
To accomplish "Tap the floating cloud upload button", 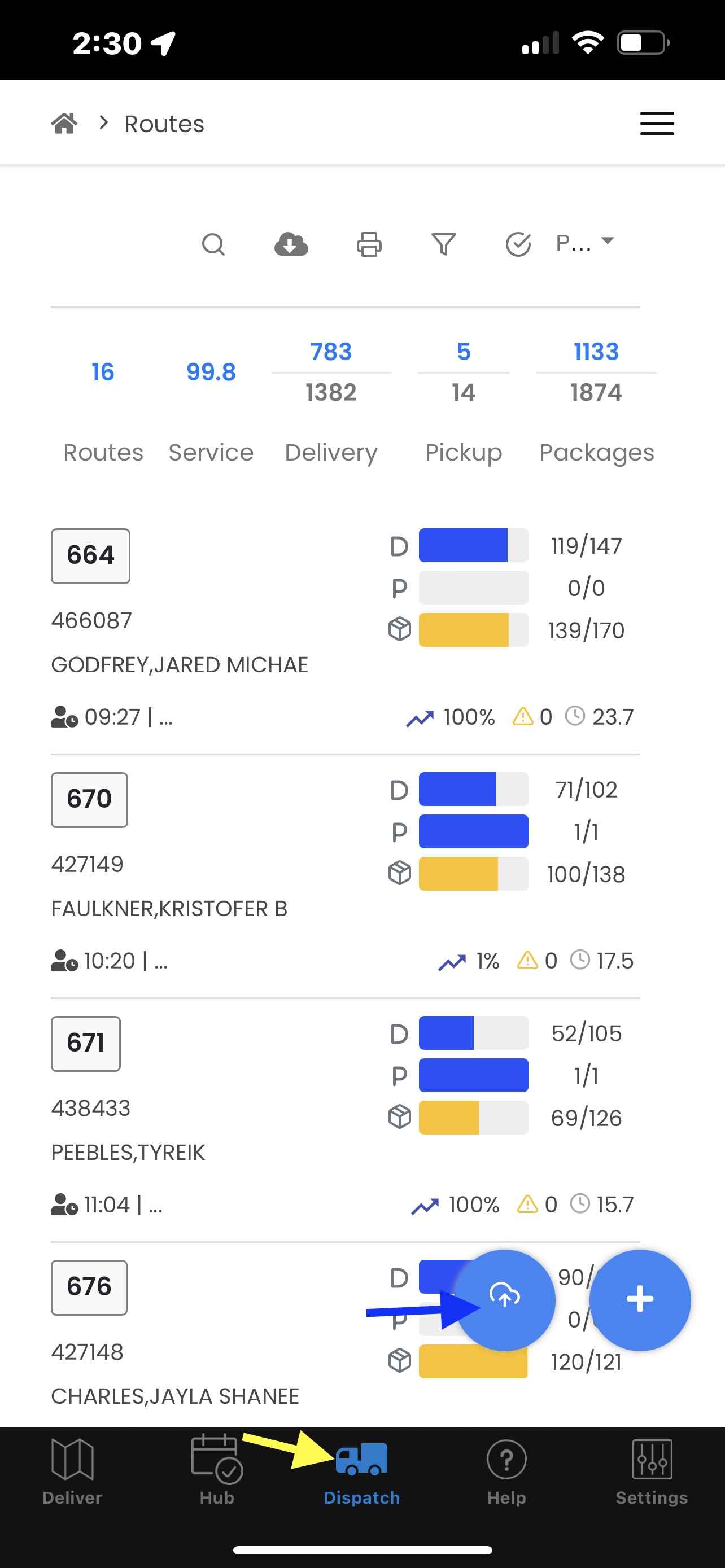I will click(505, 1299).
